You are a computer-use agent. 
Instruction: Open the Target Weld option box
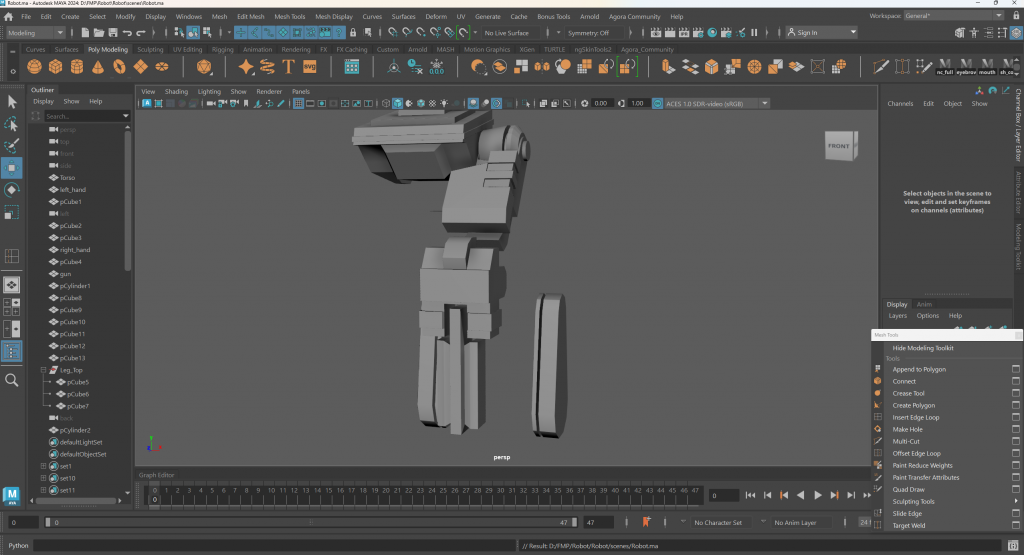click(1015, 525)
